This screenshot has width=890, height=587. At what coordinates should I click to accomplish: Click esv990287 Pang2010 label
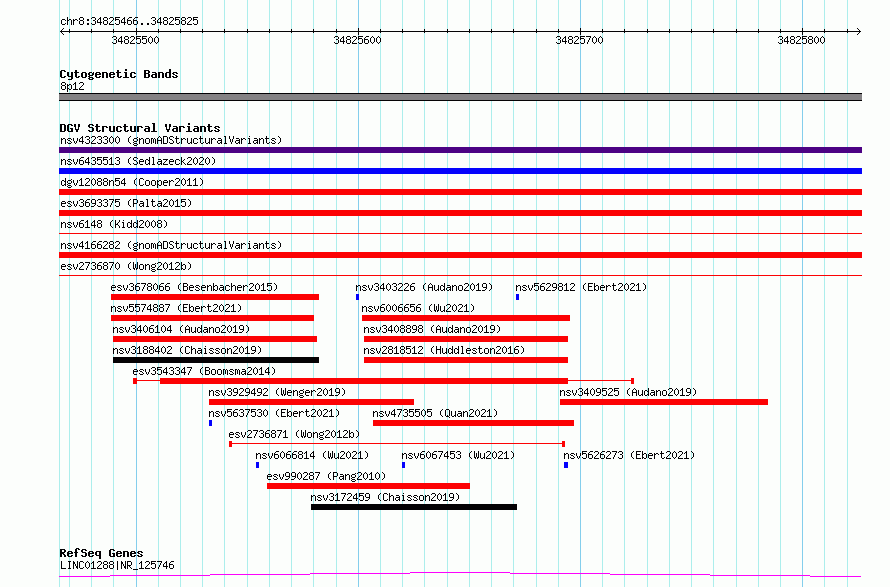[x=326, y=476]
